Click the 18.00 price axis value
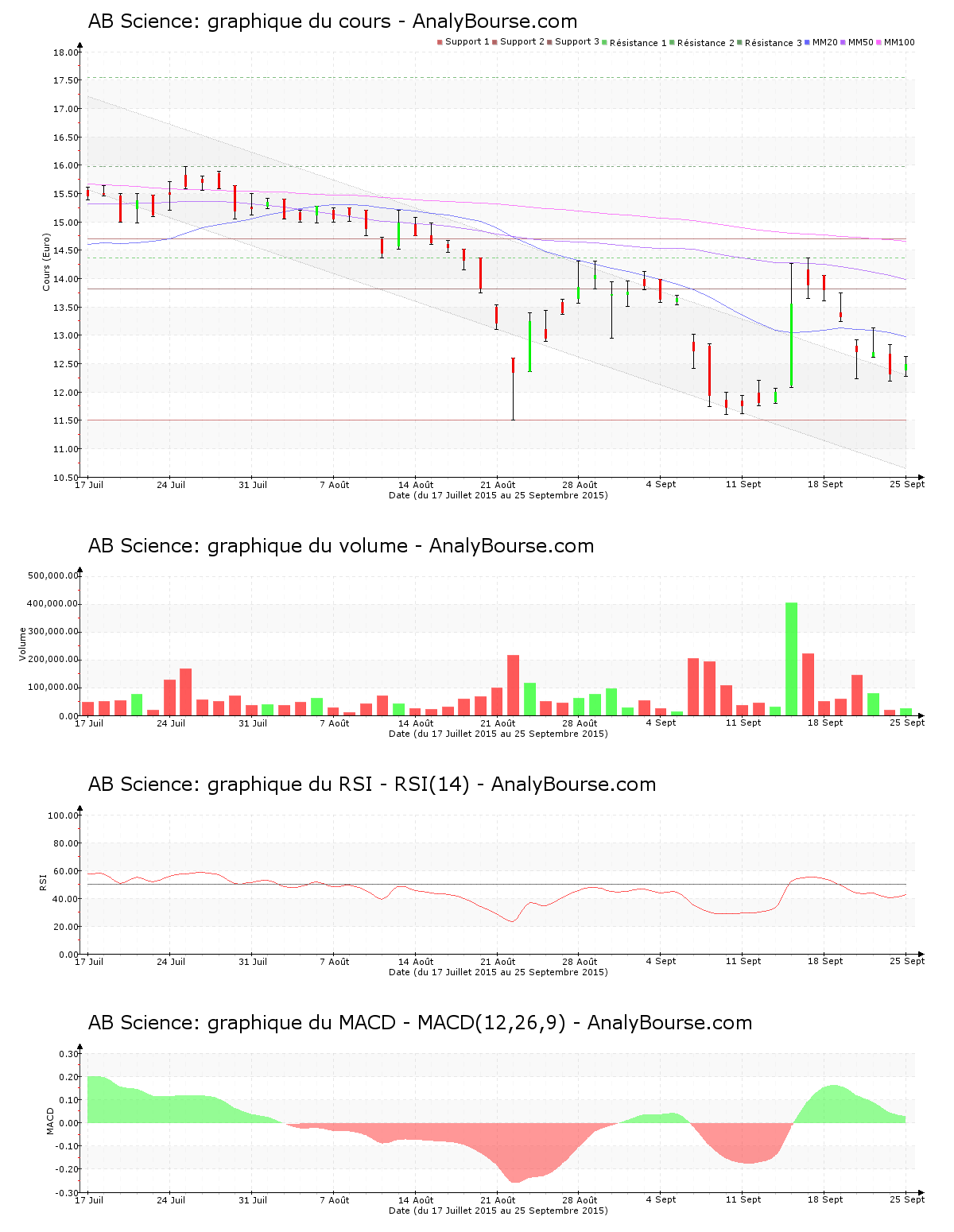The height and width of the screenshot is (1232, 954). click(x=65, y=52)
